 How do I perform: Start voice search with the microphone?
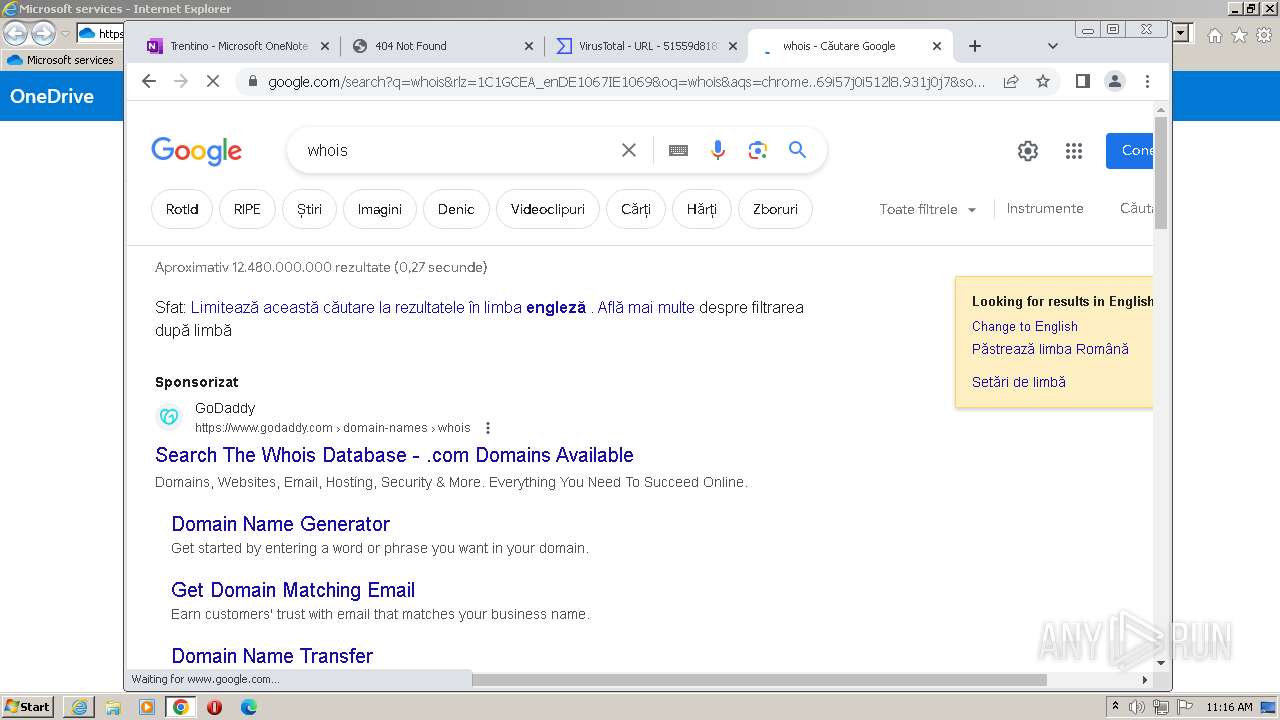pos(718,150)
